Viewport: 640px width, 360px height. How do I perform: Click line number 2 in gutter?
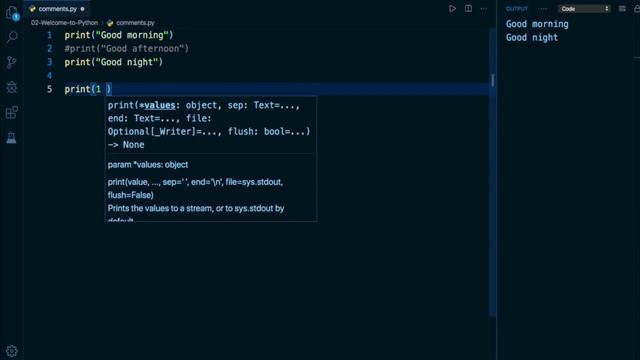49,49
